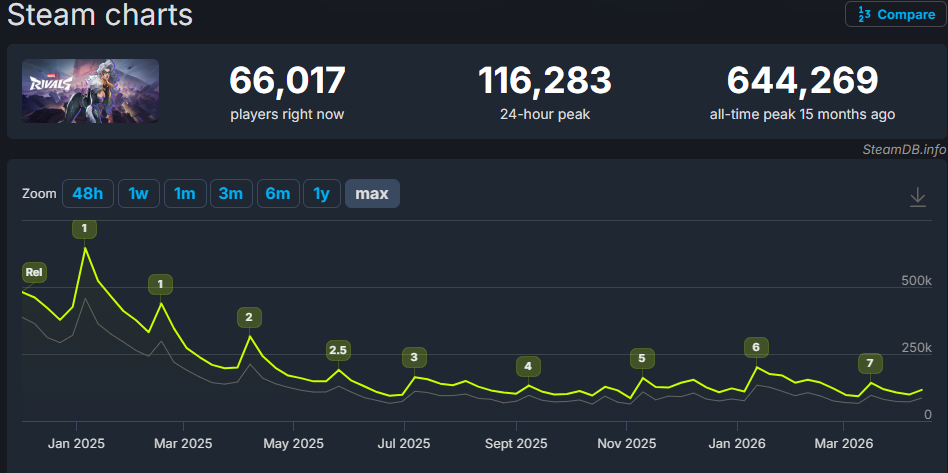Open the Marvel Rivals game thumbnail
Screen dimensions: 948x473
click(x=91, y=91)
